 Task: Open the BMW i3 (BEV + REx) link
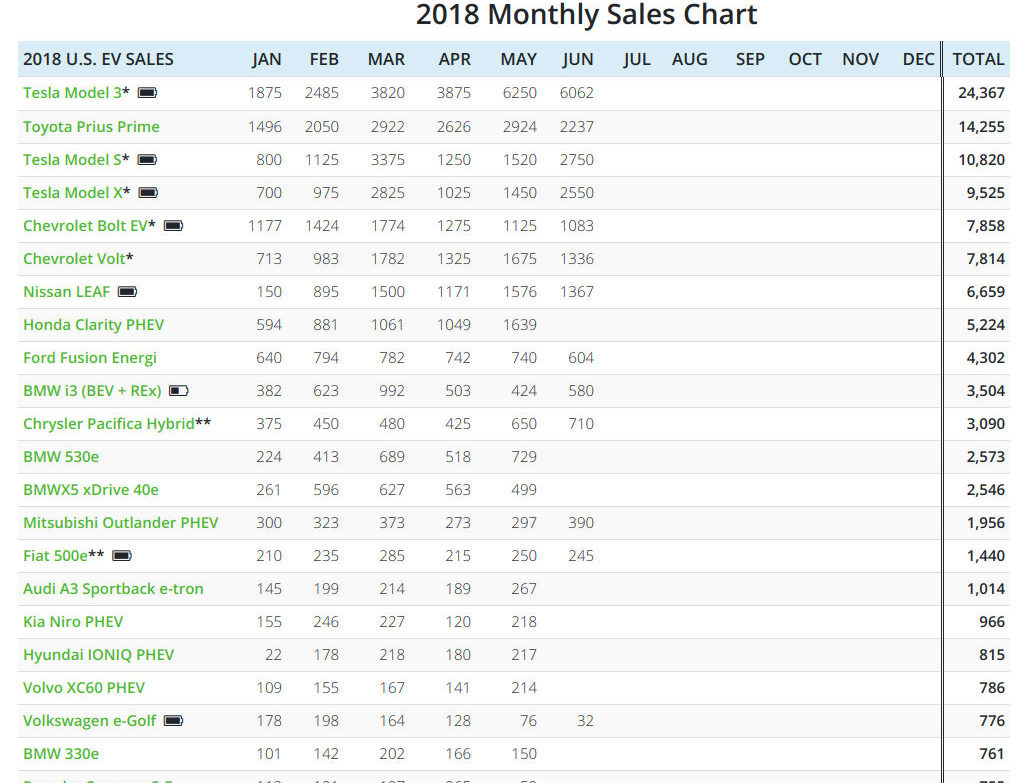pos(92,391)
